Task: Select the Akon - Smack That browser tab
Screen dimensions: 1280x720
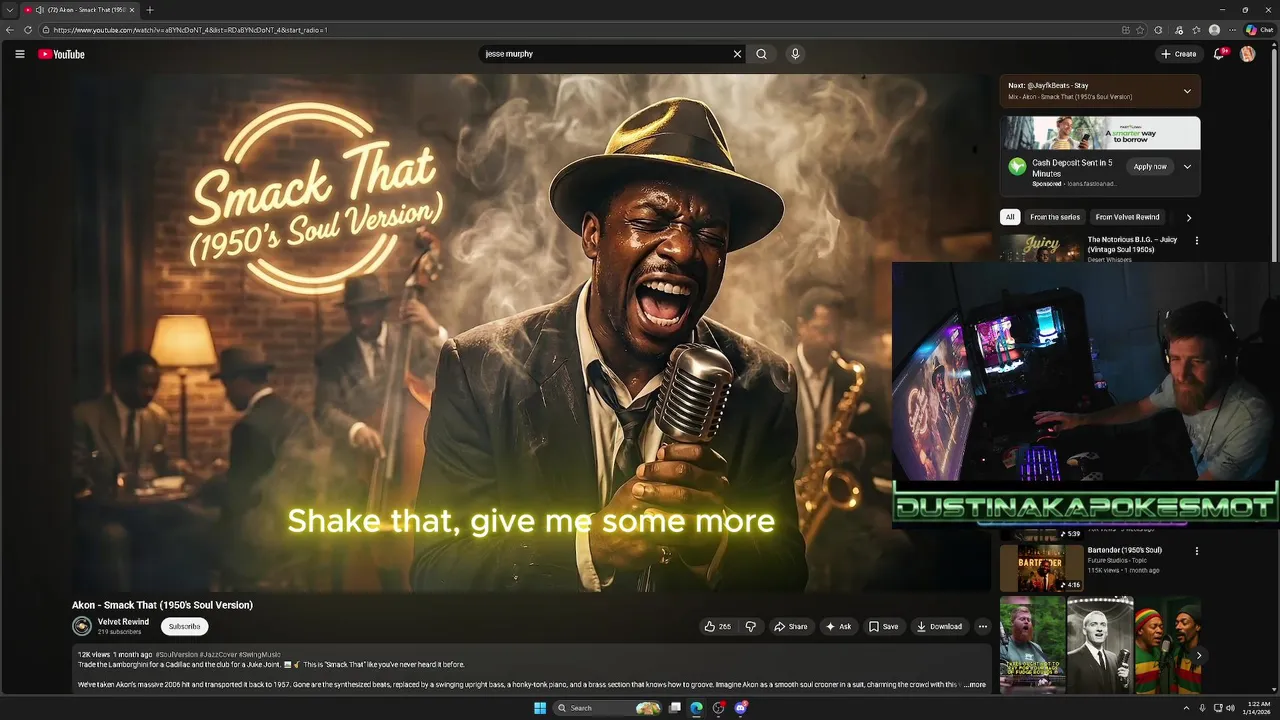Action: pyautogui.click(x=80, y=10)
